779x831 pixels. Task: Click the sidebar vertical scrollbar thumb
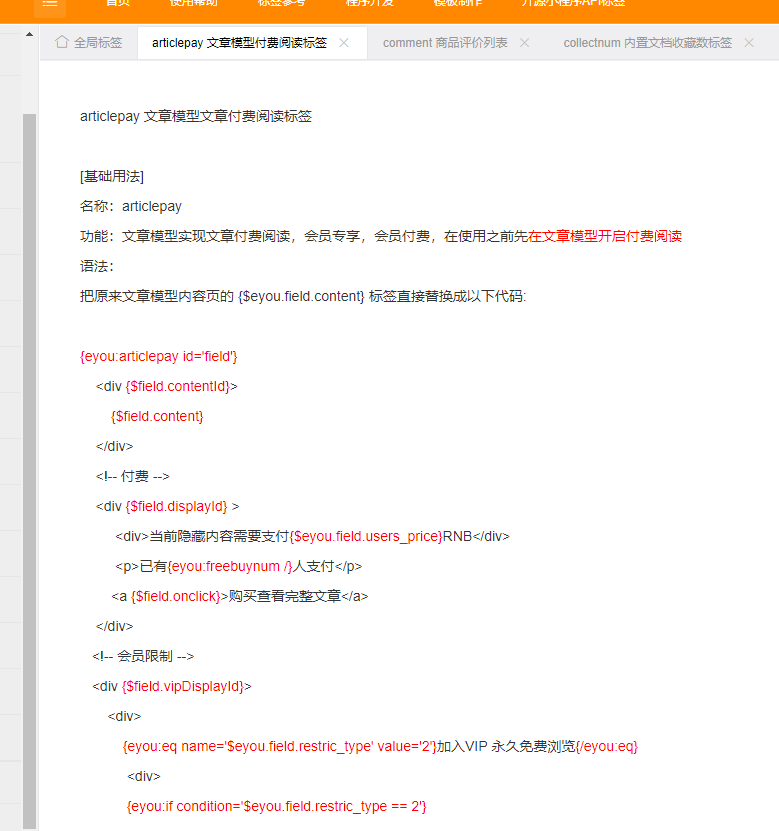tap(30, 472)
